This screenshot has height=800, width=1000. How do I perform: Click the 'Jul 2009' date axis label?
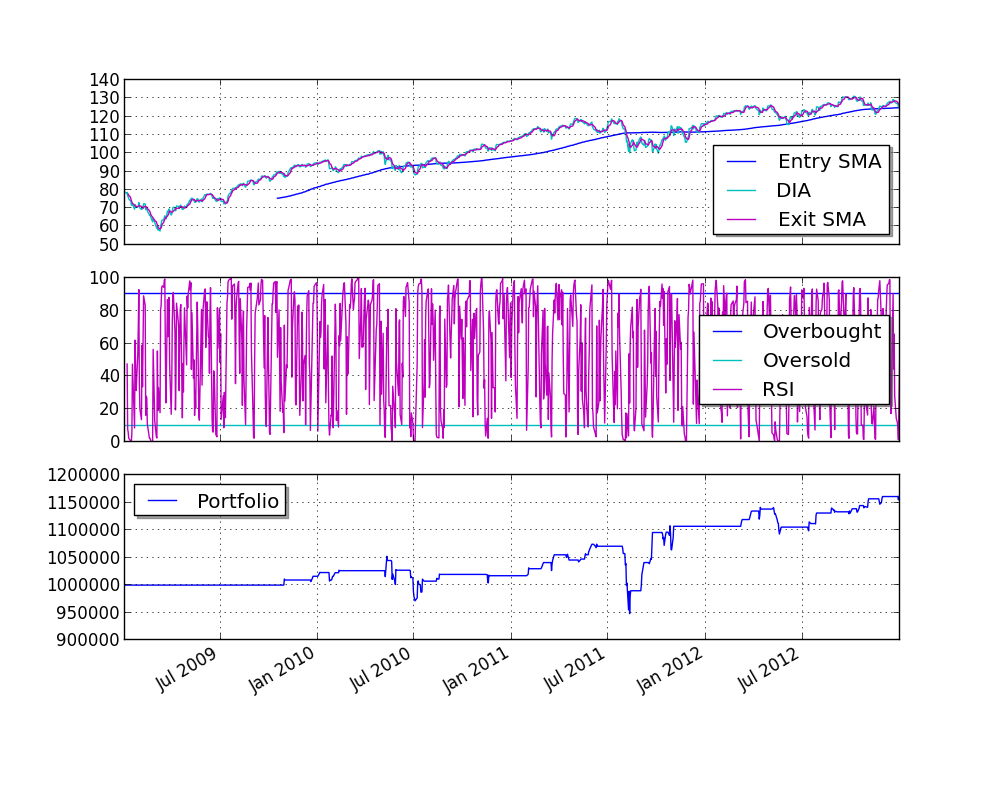[186, 670]
